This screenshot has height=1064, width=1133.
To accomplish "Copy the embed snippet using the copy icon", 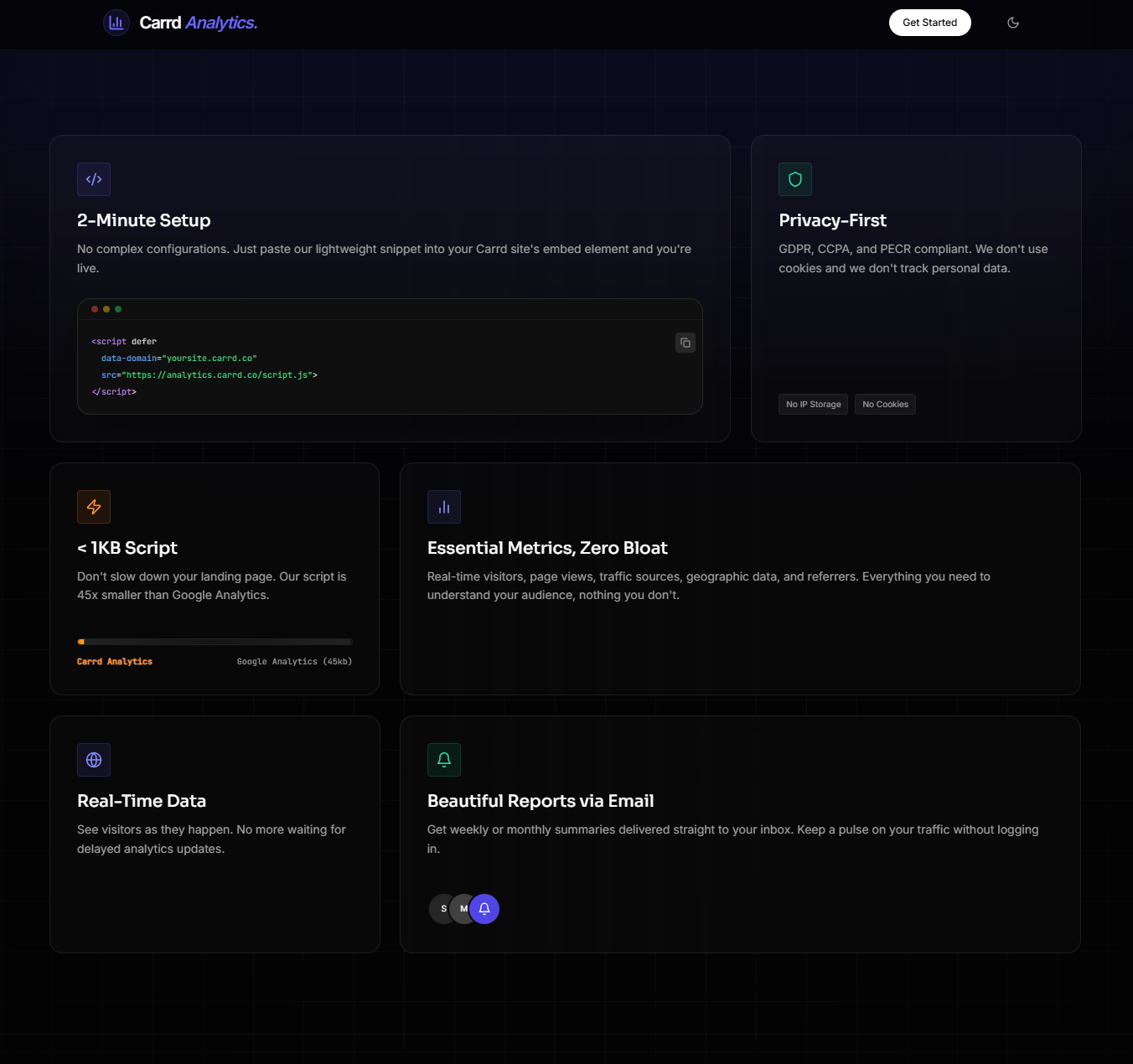I will [x=685, y=343].
